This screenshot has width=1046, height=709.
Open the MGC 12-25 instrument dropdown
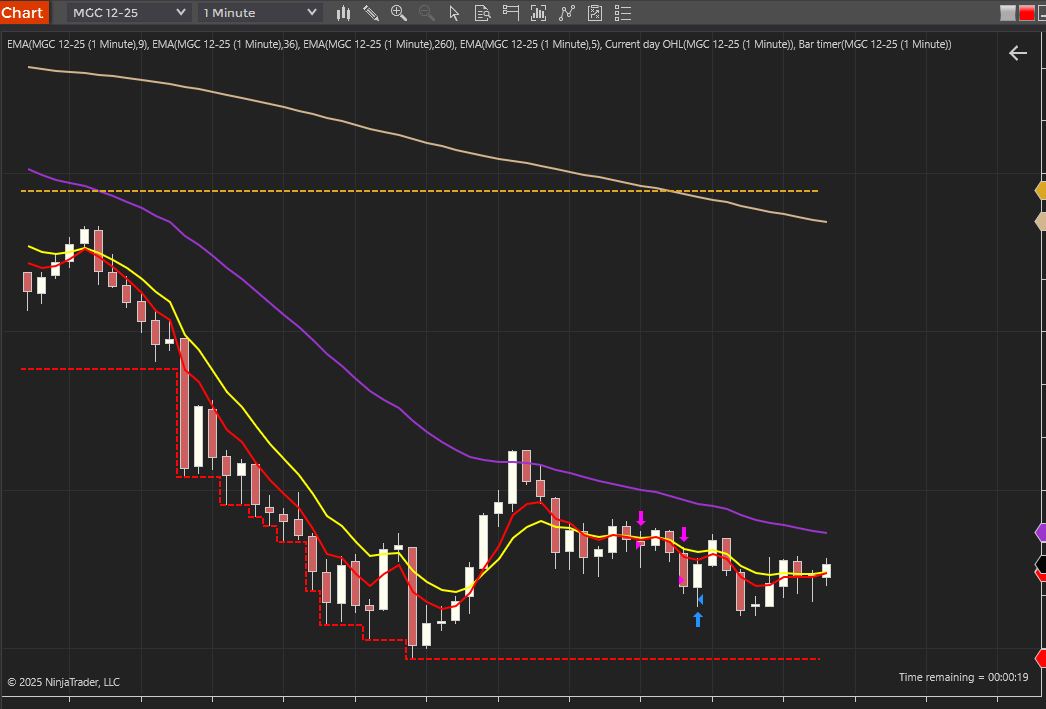click(129, 13)
